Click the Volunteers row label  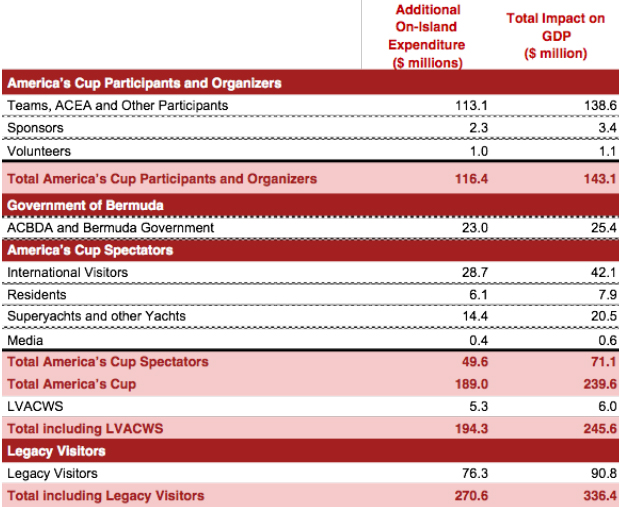tap(37, 152)
